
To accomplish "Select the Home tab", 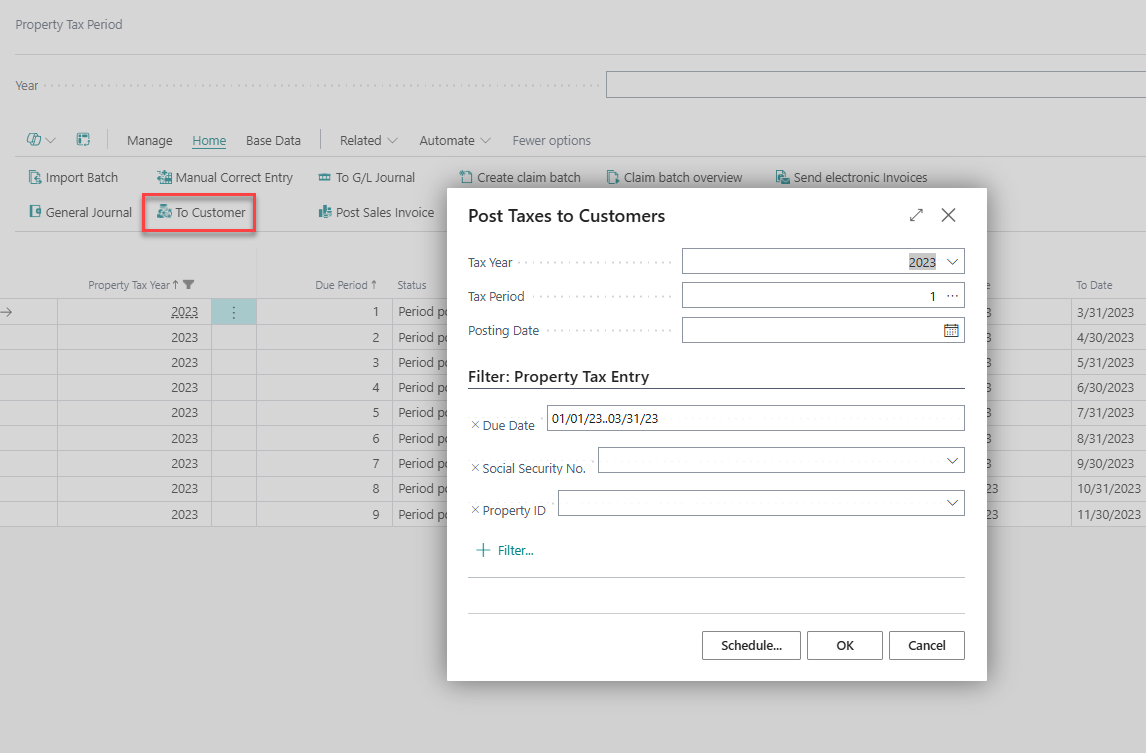I will [209, 140].
